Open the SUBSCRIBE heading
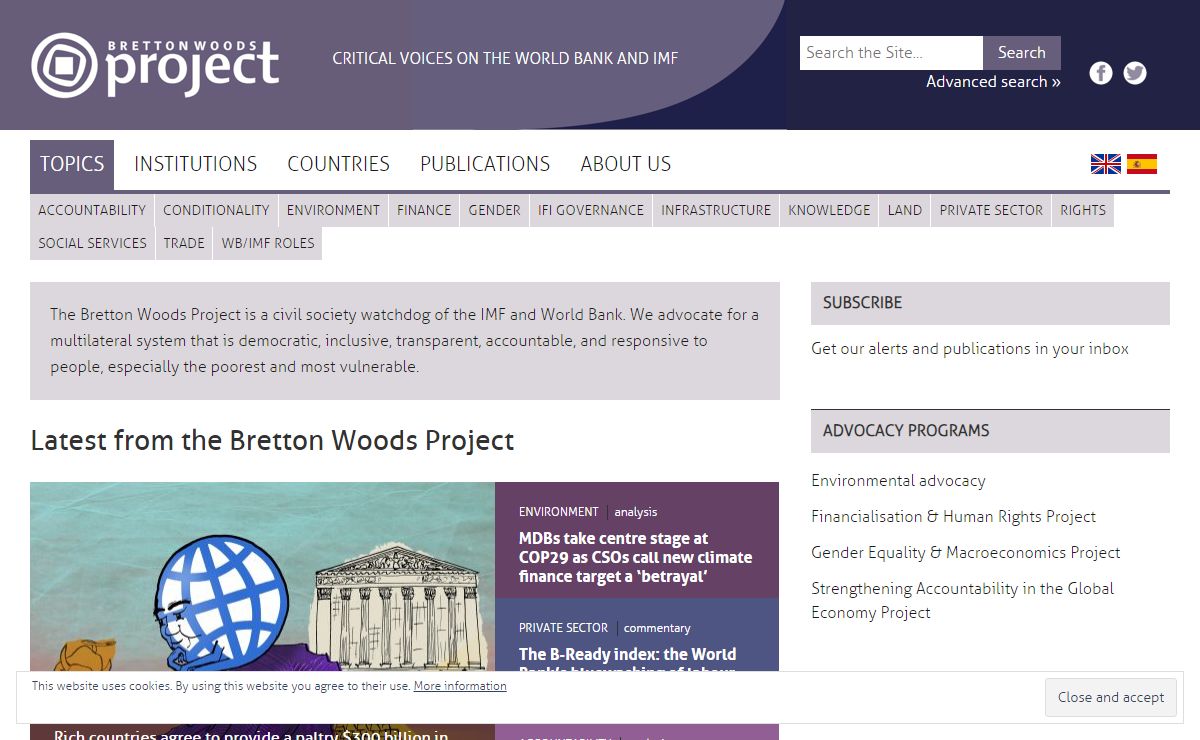This screenshot has height=740, width=1200. [990, 303]
